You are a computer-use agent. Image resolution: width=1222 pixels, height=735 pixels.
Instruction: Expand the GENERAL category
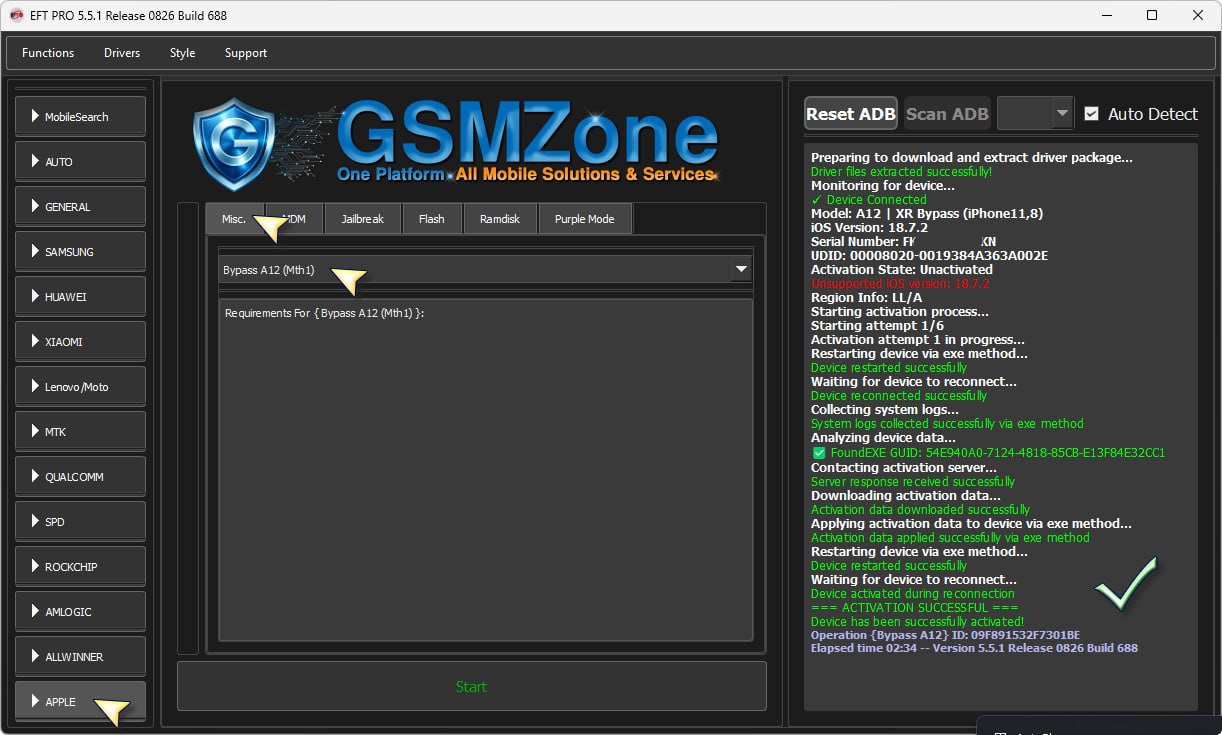pos(81,206)
